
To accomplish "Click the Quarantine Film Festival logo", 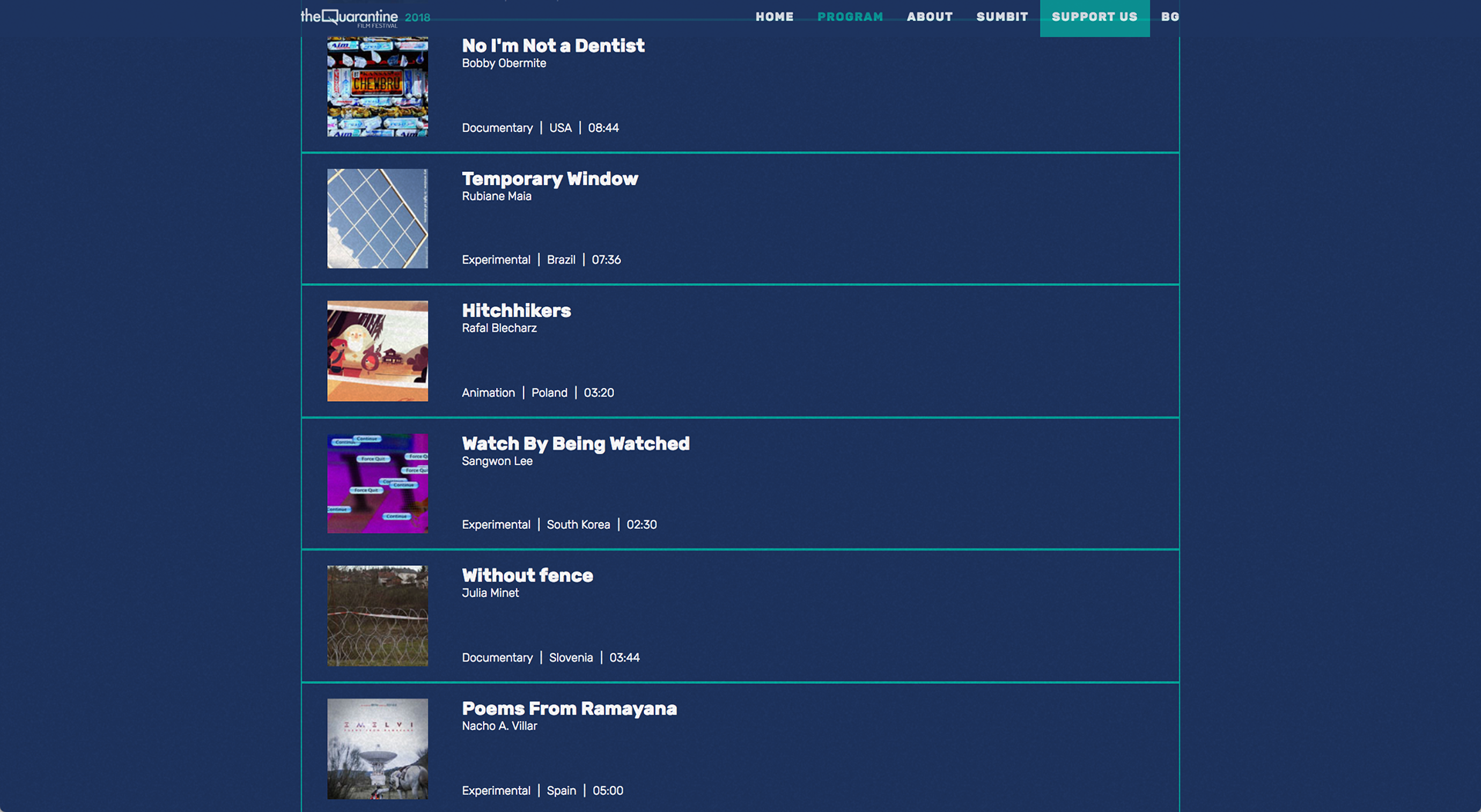I will (349, 17).
